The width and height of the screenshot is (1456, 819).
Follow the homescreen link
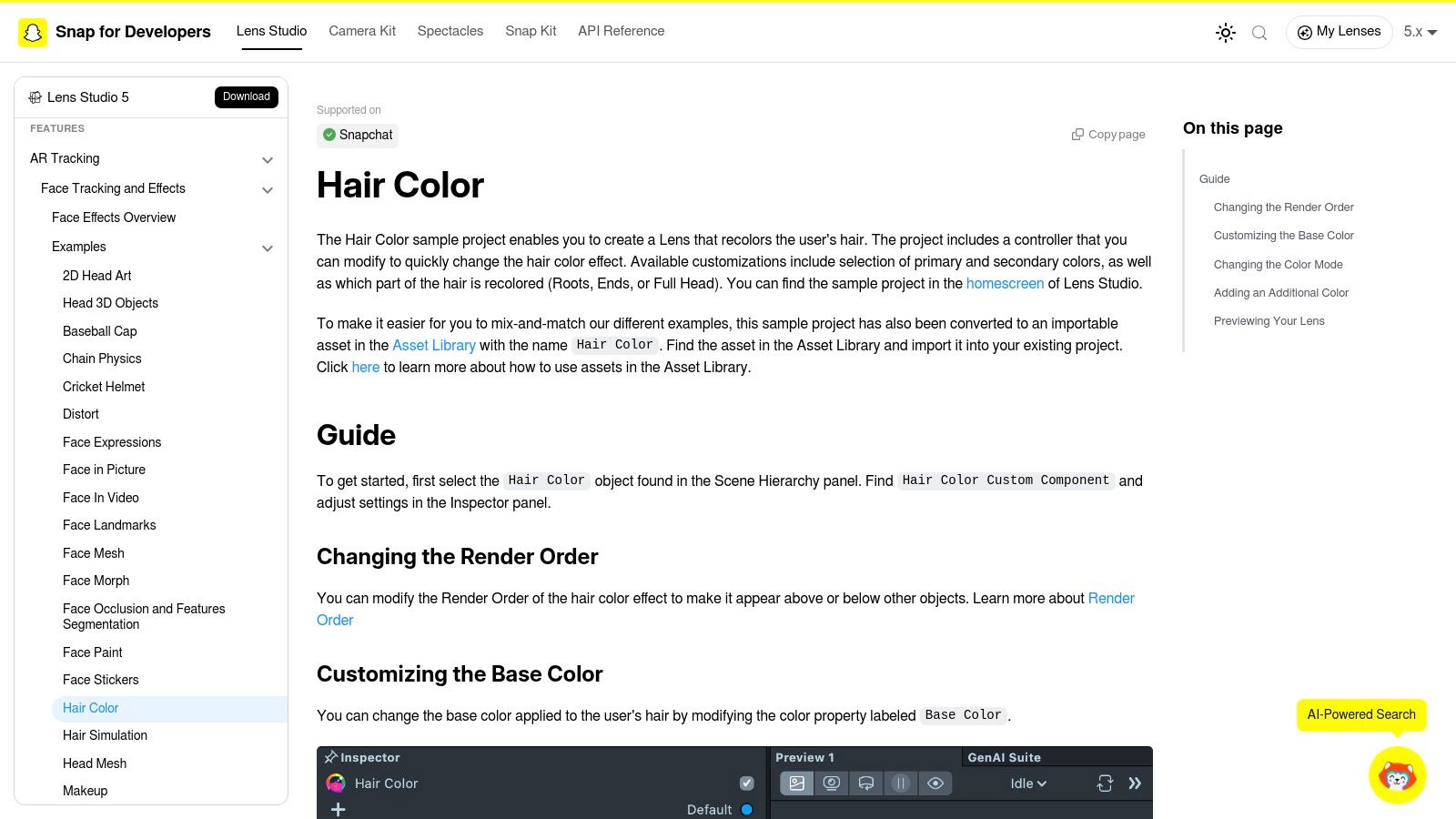pos(1005,283)
